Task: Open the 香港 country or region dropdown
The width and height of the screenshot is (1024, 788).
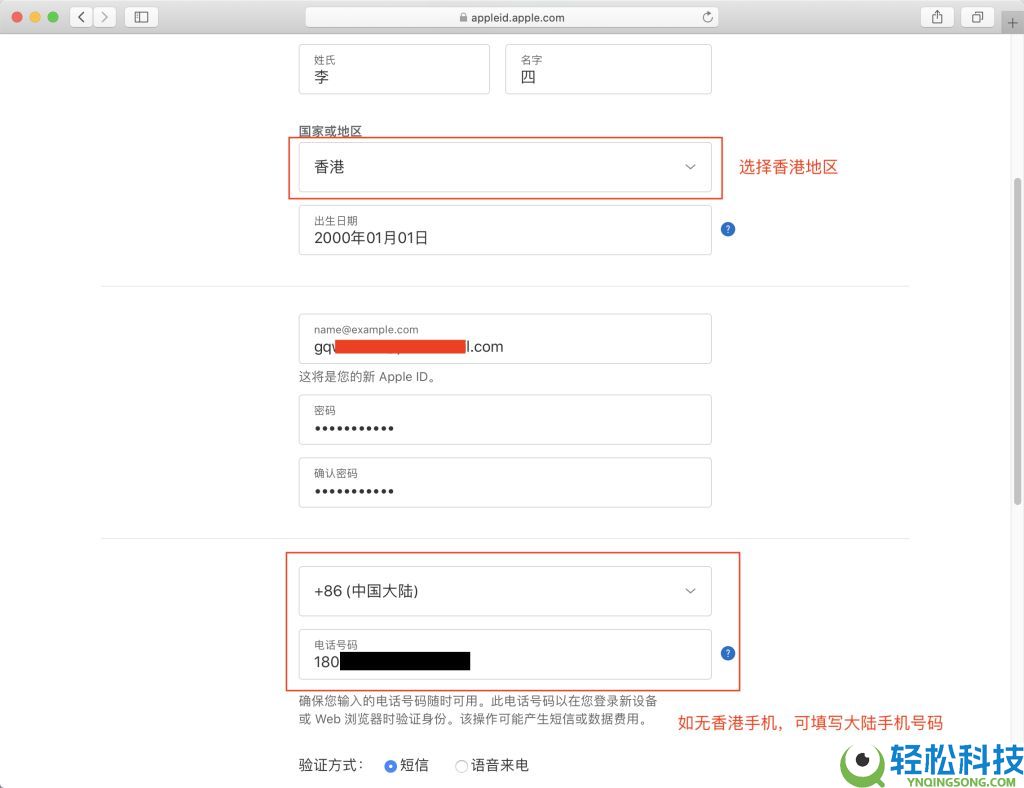Action: coord(505,167)
